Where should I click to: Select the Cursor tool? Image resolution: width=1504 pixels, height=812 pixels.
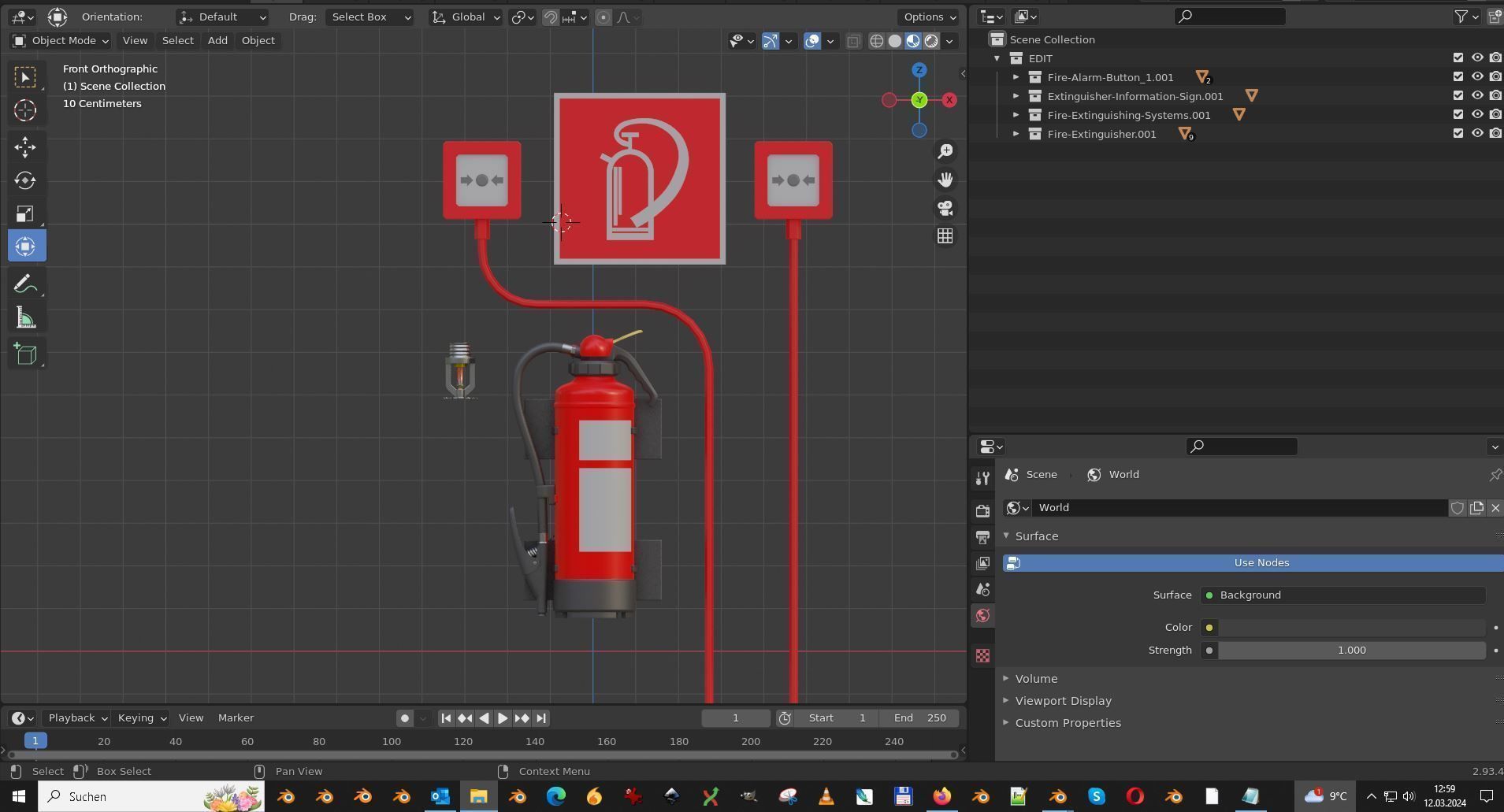25,110
